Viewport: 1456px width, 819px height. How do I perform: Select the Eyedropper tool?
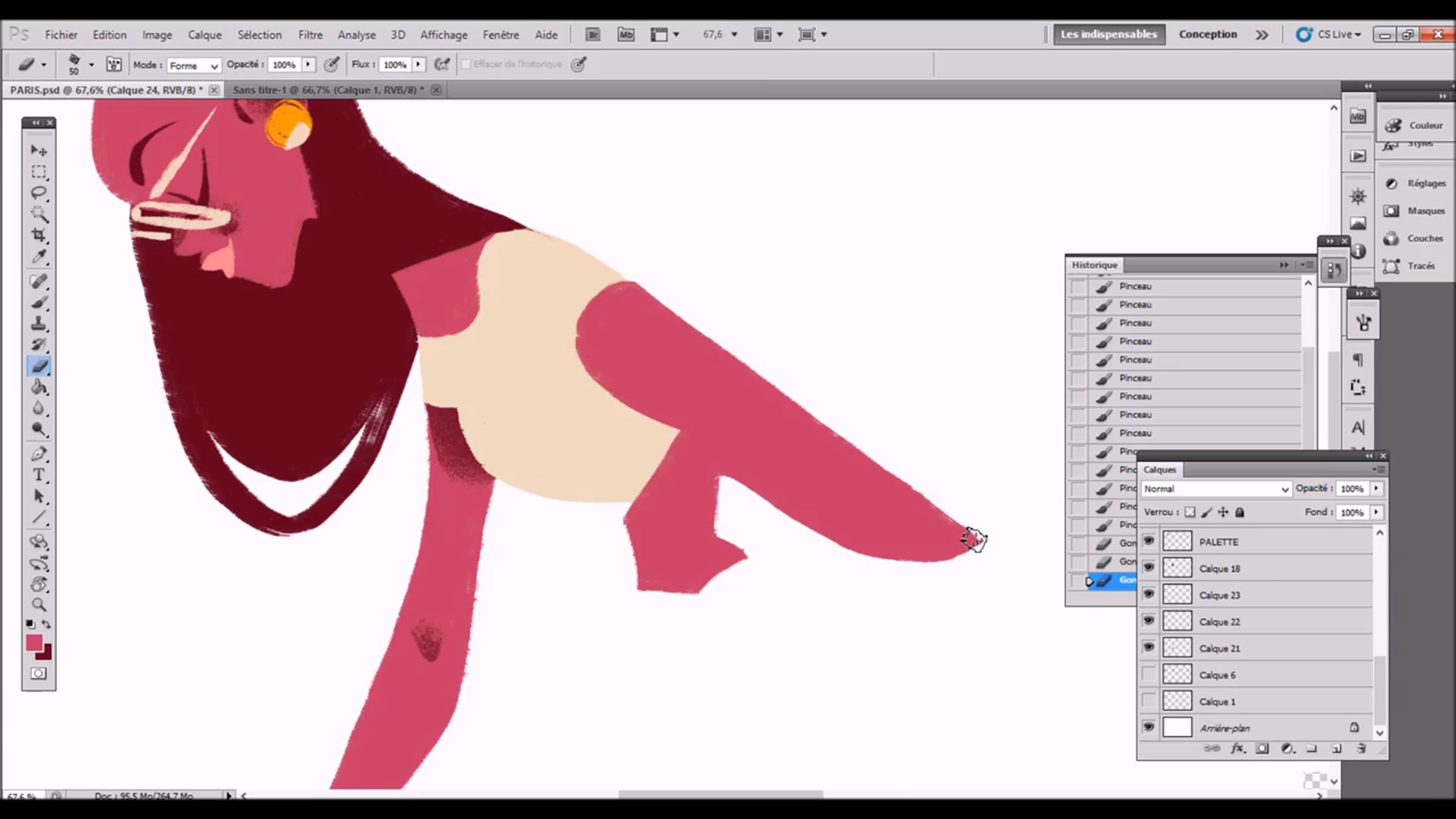pyautogui.click(x=39, y=257)
